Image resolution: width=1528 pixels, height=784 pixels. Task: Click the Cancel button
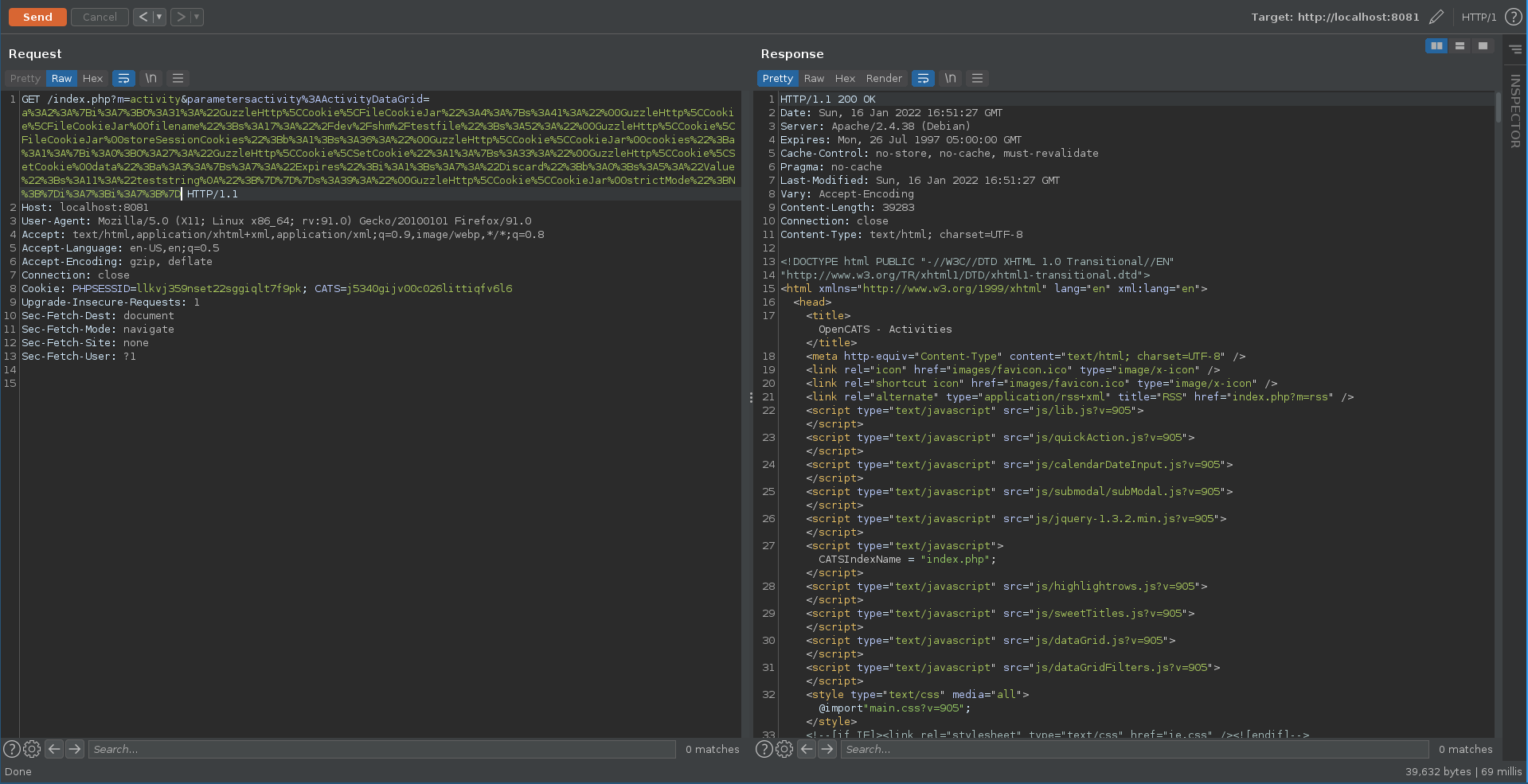pyautogui.click(x=100, y=17)
